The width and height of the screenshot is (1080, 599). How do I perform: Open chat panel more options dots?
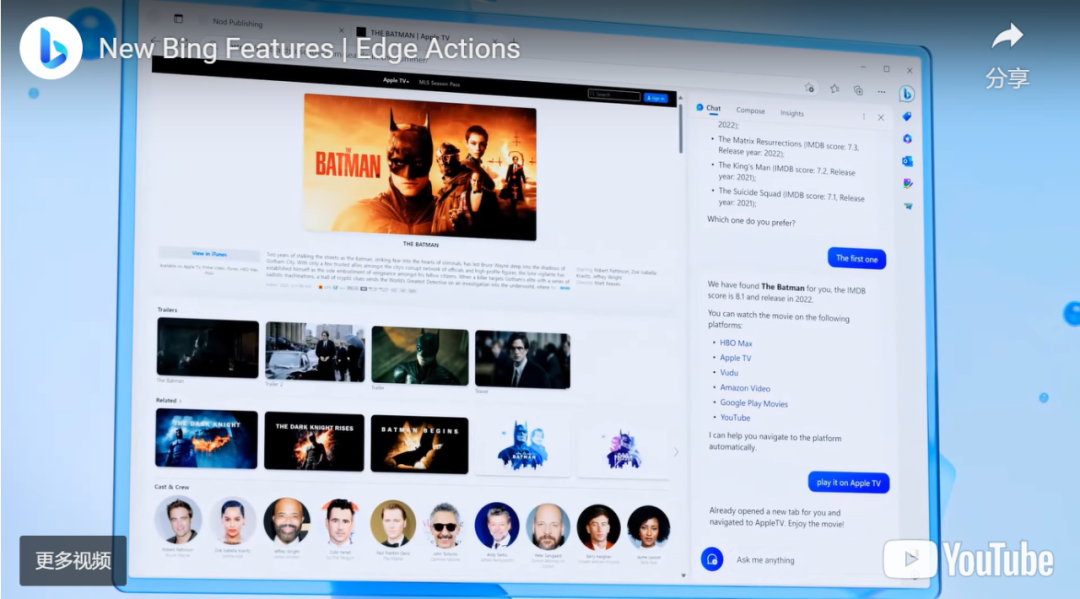(864, 116)
